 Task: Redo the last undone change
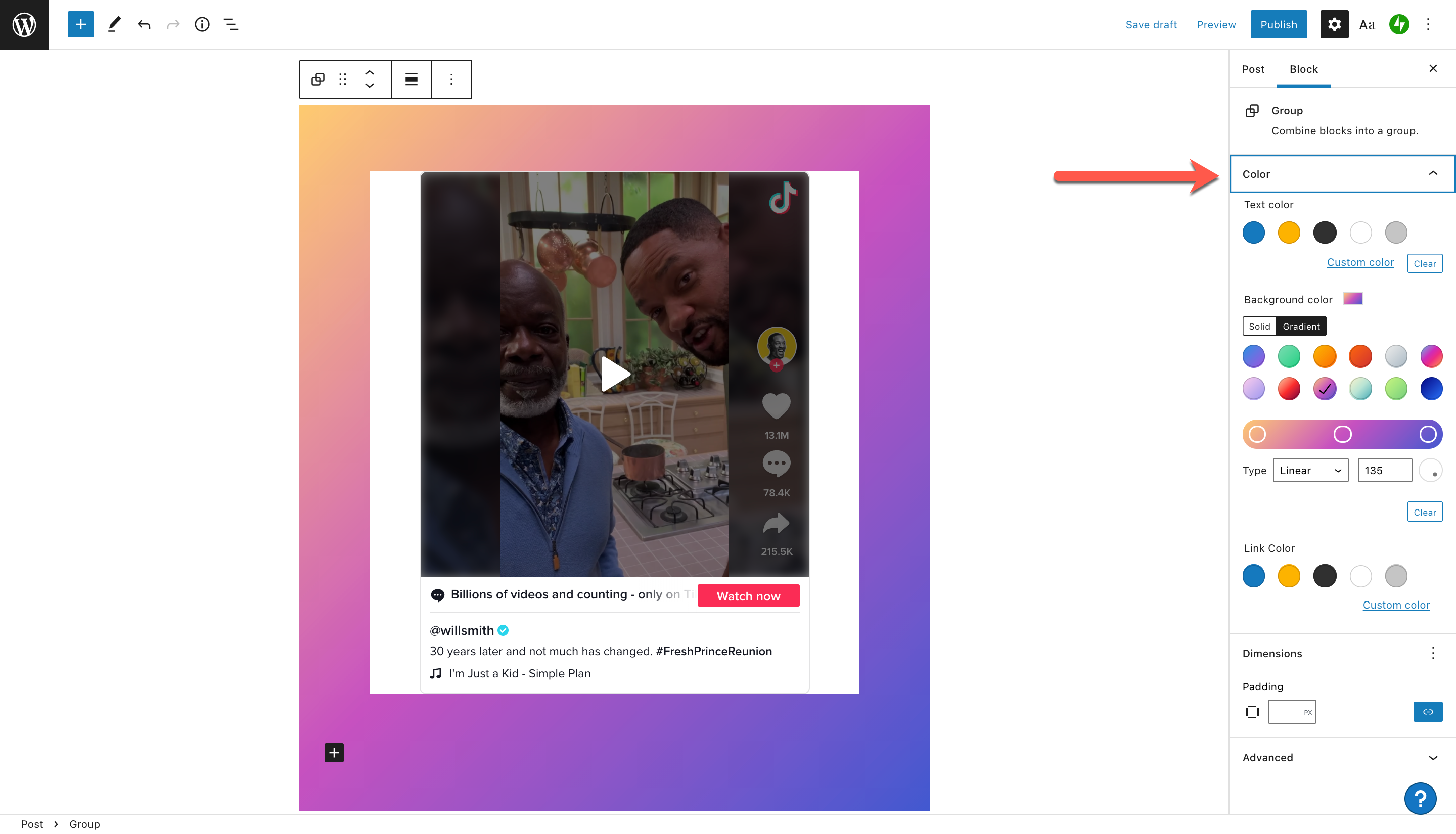(173, 24)
